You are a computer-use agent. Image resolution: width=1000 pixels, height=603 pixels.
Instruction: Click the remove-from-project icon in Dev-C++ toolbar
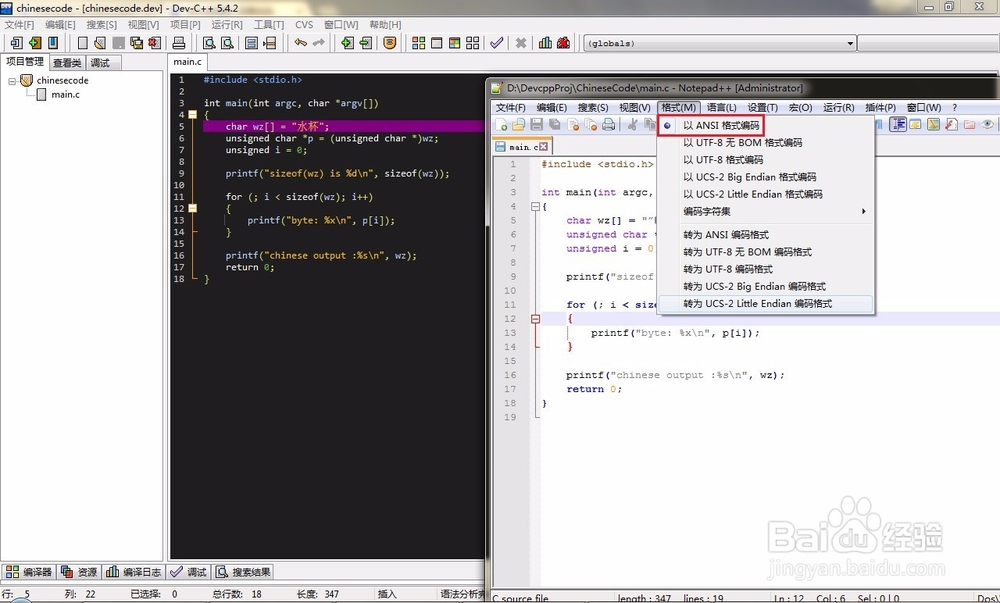(365, 43)
